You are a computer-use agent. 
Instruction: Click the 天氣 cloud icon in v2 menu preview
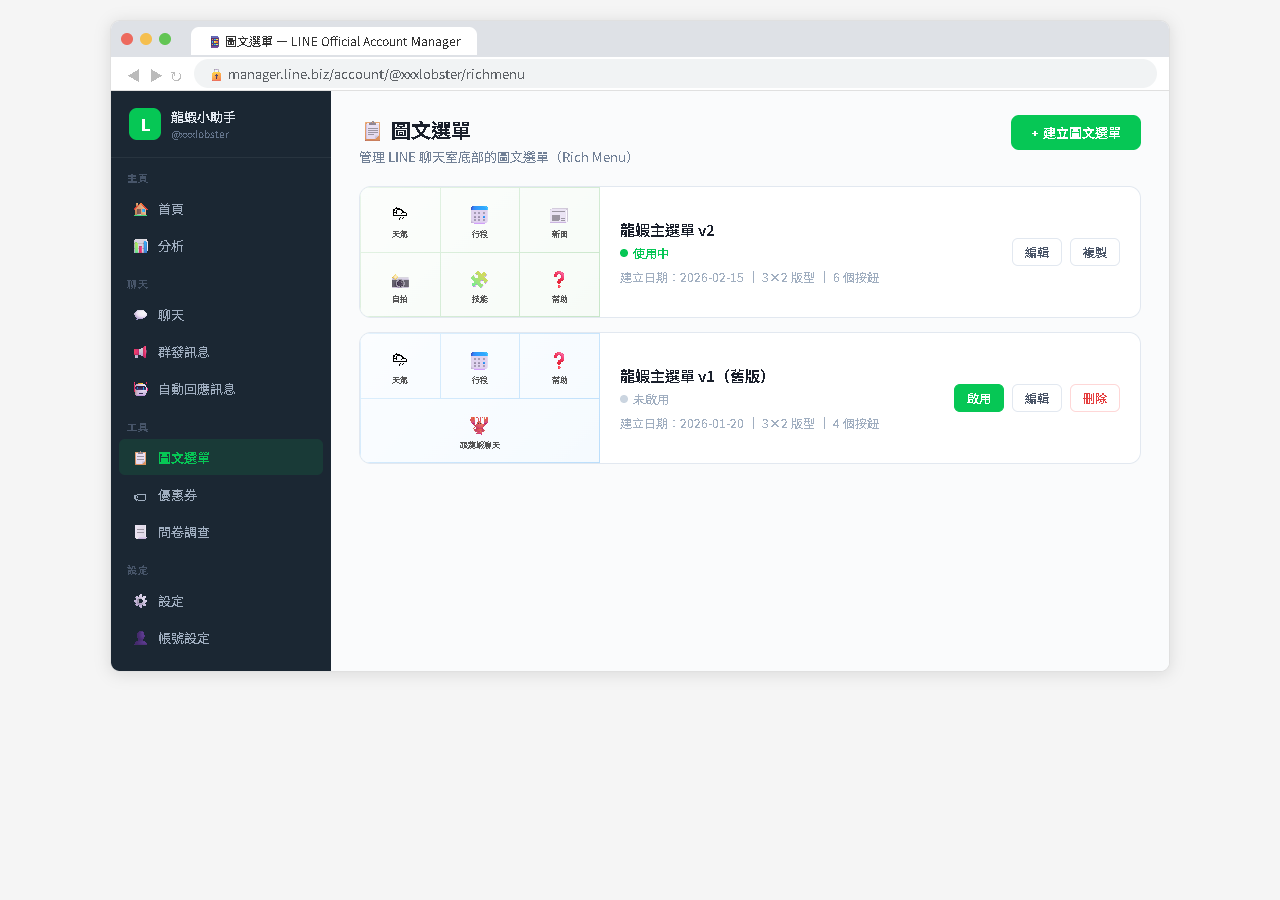coord(400,213)
